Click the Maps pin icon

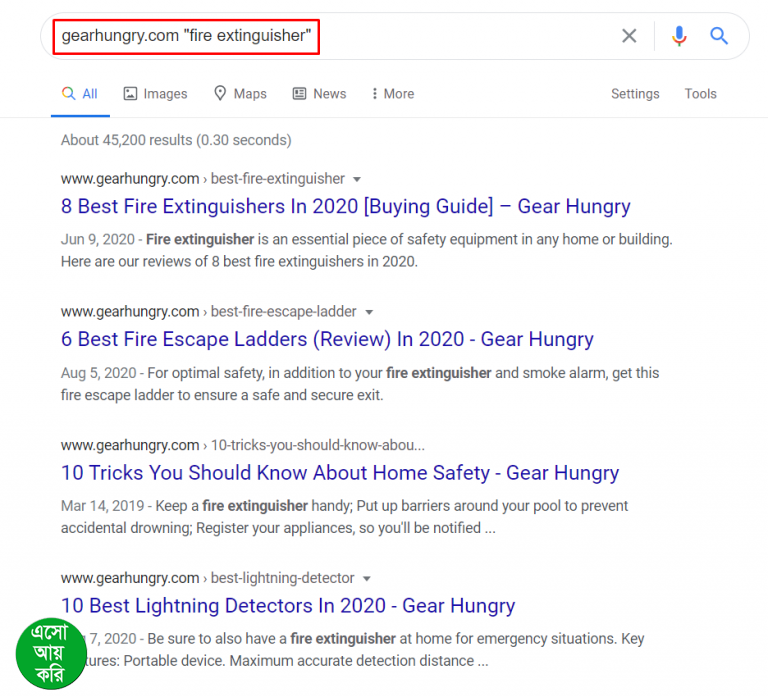tap(220, 94)
